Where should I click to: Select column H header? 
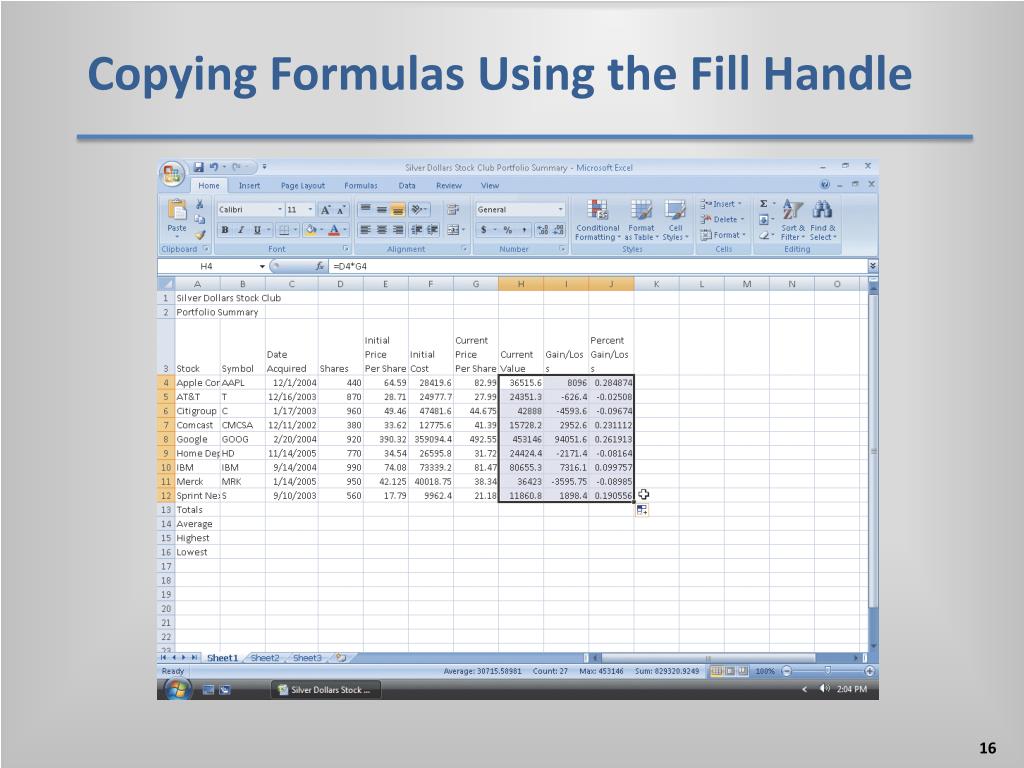point(520,283)
